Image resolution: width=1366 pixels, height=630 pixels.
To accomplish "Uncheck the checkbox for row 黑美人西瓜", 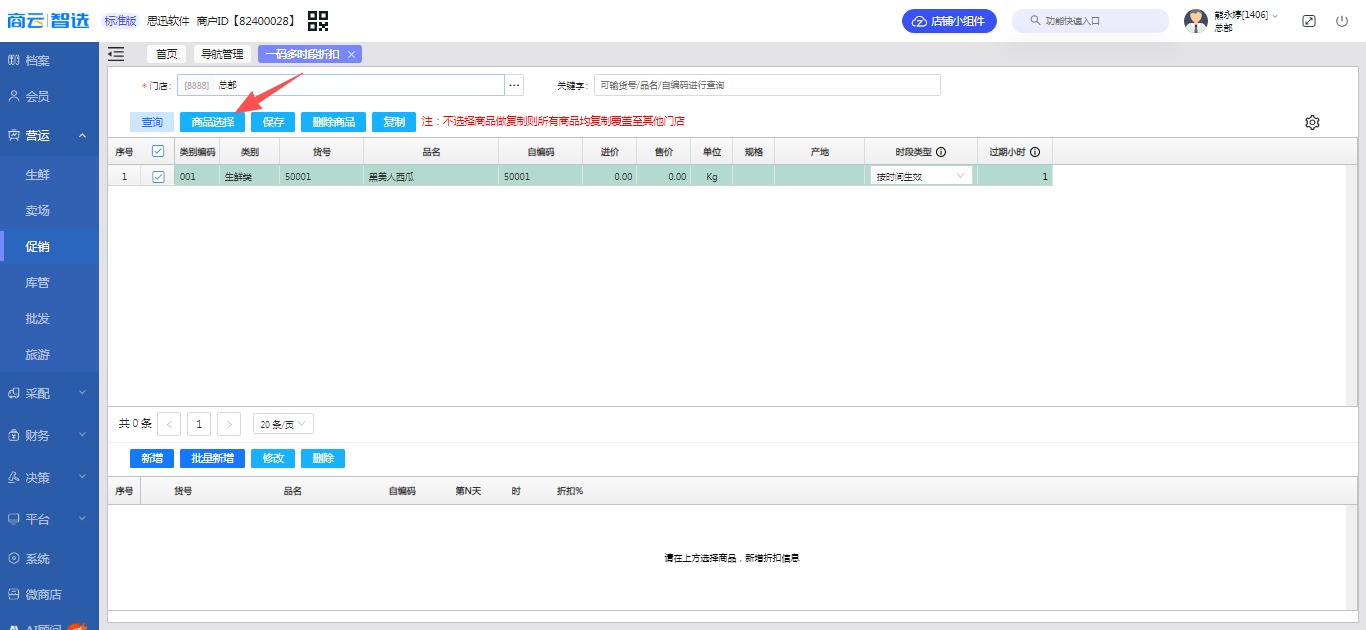I will pos(158,177).
